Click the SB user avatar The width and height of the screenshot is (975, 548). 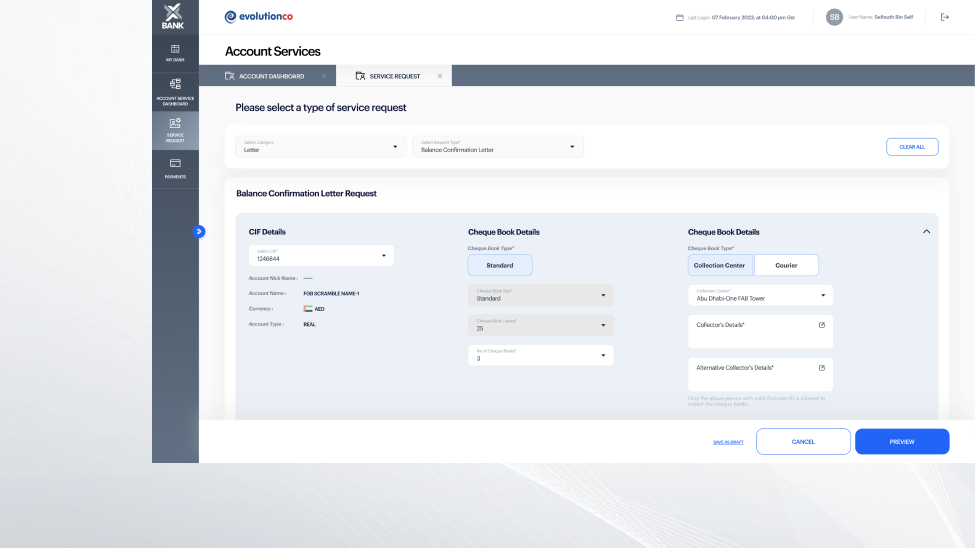[834, 17]
